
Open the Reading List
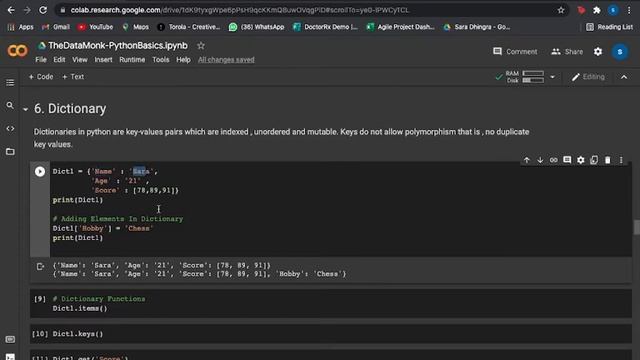tap(609, 27)
